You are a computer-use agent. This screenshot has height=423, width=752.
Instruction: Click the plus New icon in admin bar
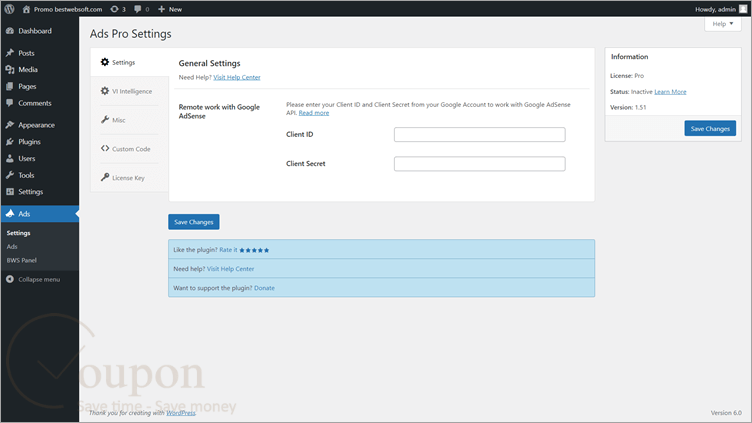point(162,9)
